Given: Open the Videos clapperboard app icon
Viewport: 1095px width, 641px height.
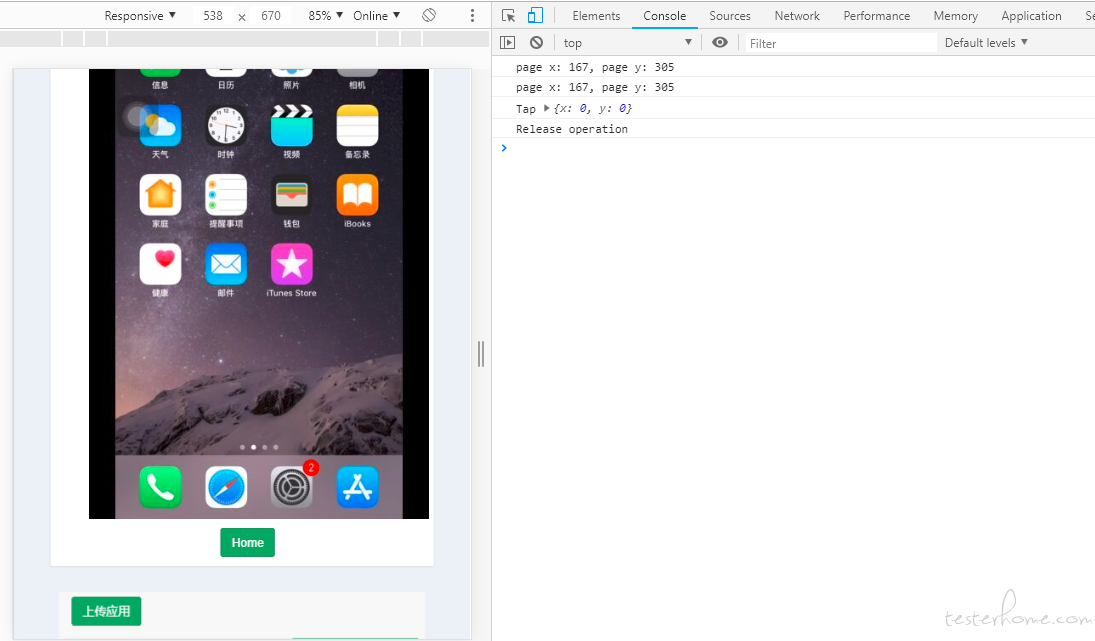Looking at the screenshot, I should point(291,126).
